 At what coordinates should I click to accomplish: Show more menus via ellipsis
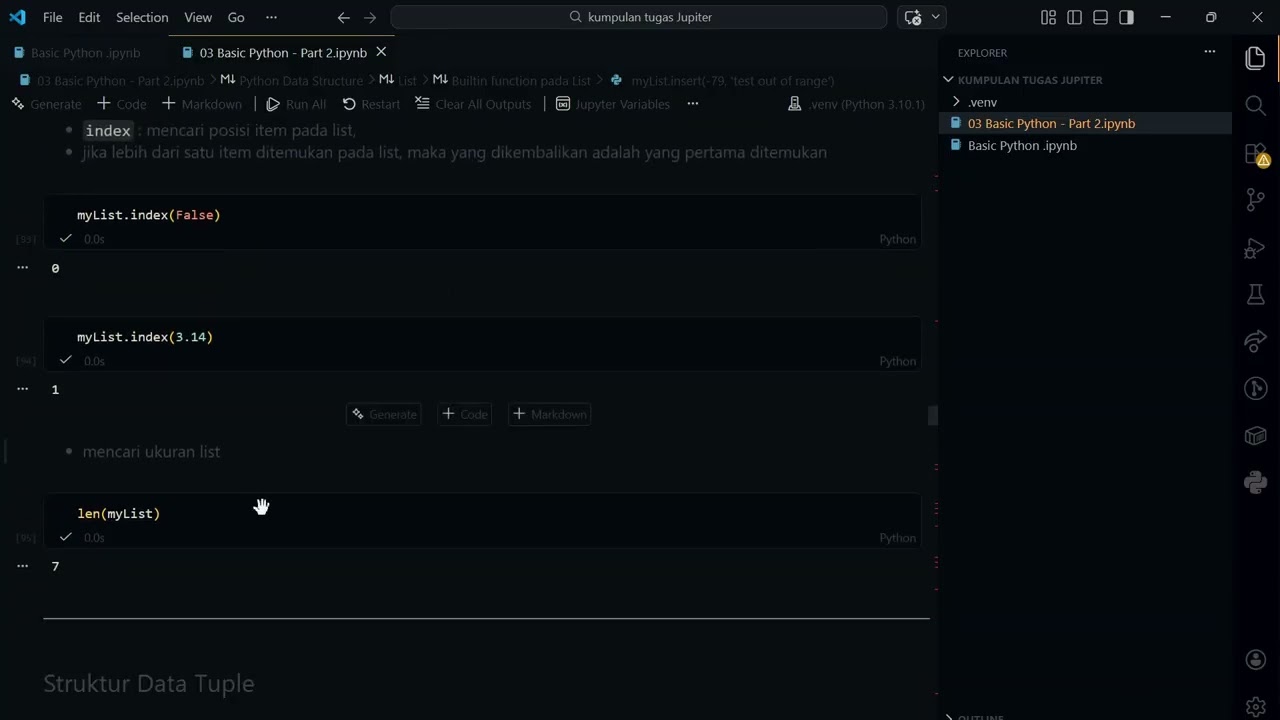(271, 17)
